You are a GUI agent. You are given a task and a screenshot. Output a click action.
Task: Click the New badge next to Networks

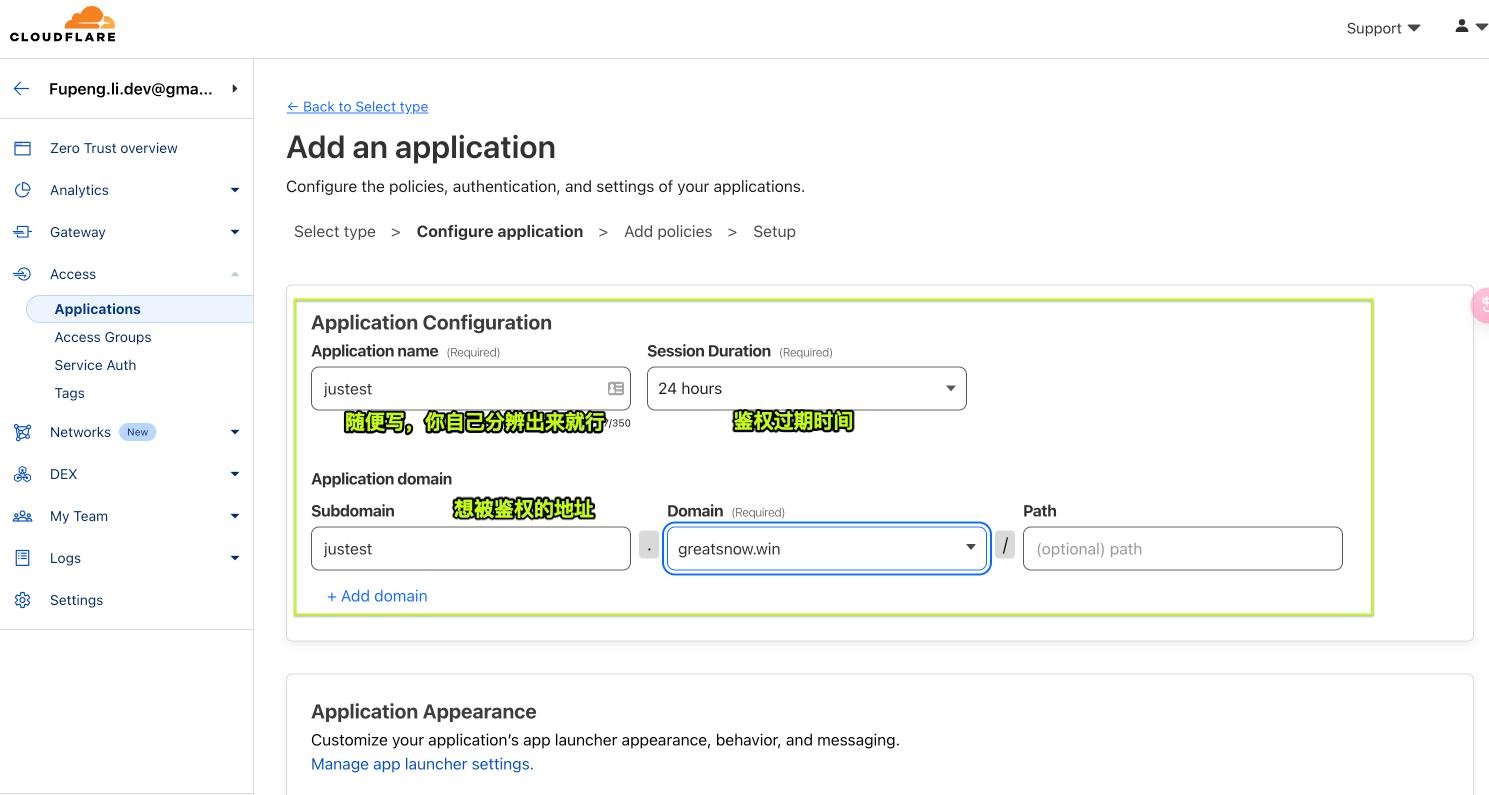tap(137, 432)
